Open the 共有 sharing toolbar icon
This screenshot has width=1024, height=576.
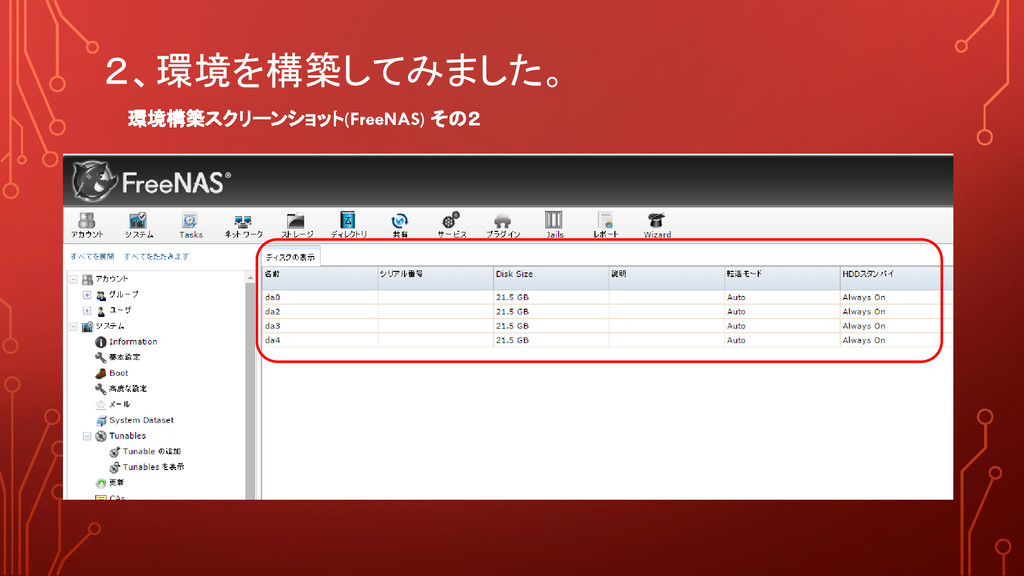click(400, 225)
